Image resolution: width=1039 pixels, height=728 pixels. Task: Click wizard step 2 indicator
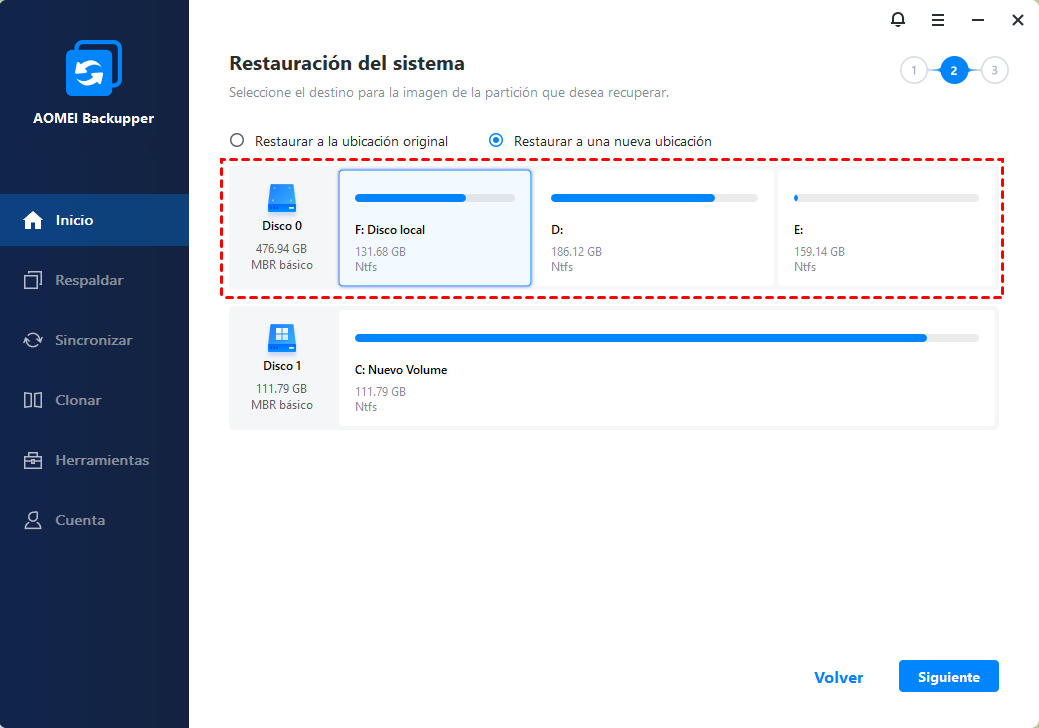click(954, 70)
